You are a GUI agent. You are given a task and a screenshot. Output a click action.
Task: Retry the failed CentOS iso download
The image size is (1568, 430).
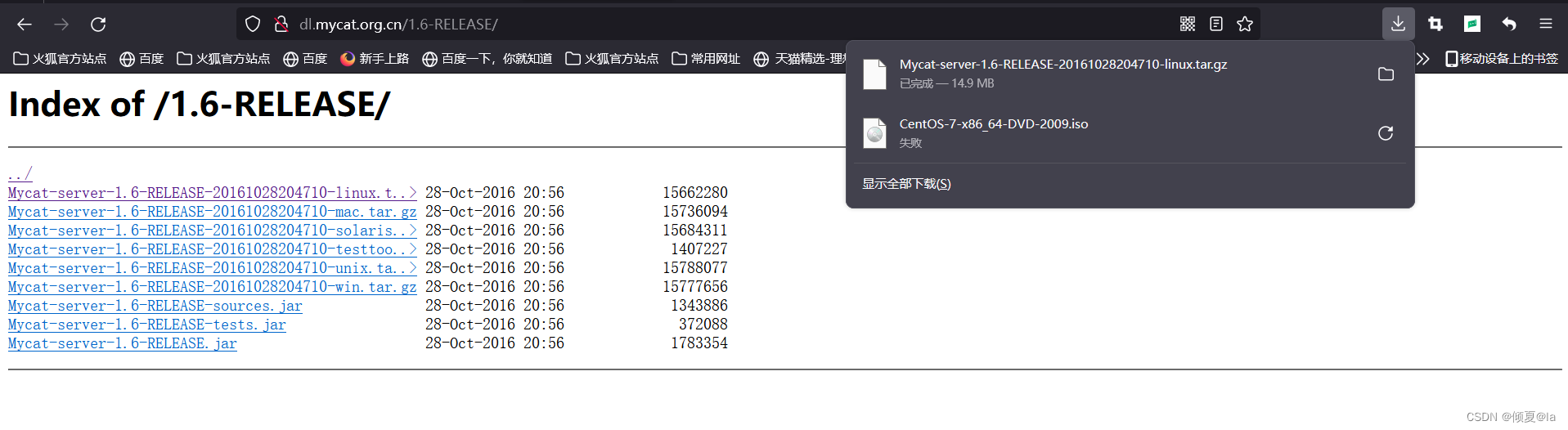point(1386,133)
